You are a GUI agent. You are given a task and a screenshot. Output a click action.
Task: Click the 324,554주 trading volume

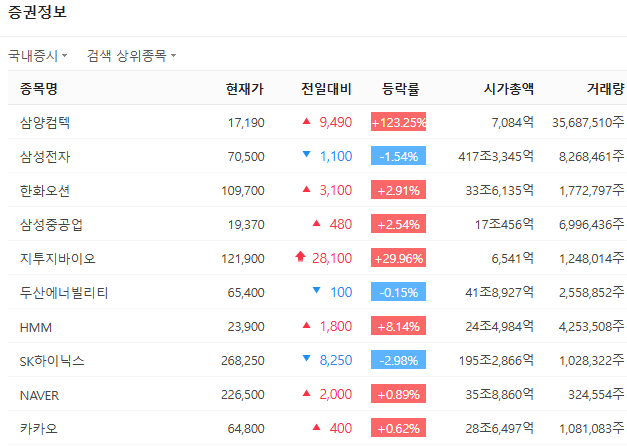pos(596,394)
